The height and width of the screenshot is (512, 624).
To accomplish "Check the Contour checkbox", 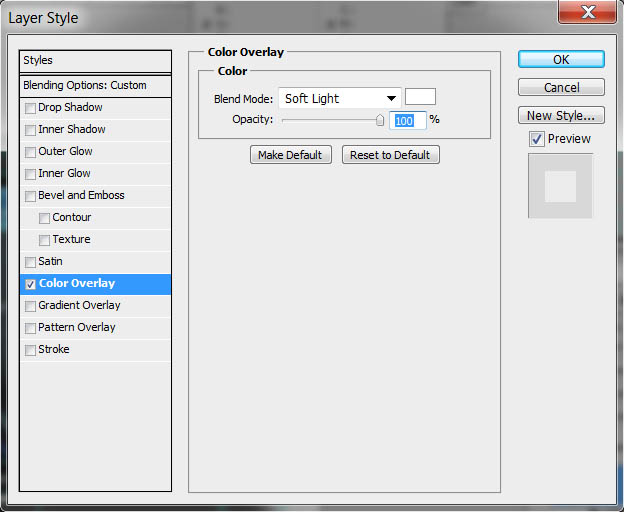I will pyautogui.click(x=44, y=218).
